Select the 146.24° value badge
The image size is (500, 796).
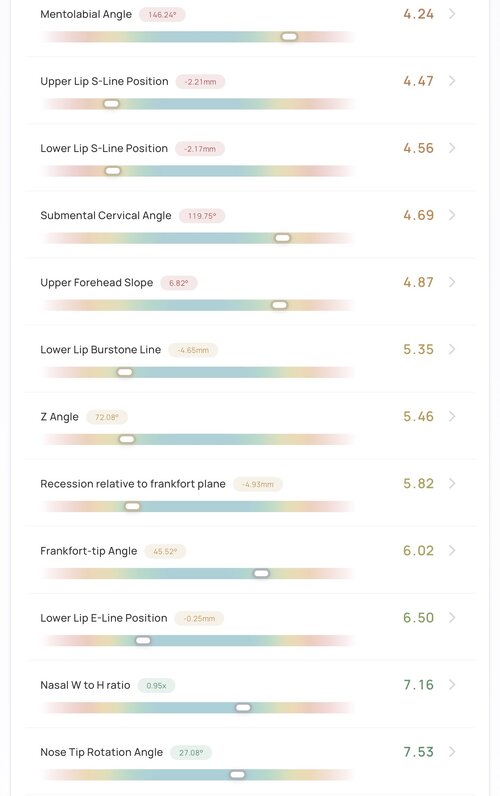tap(162, 15)
